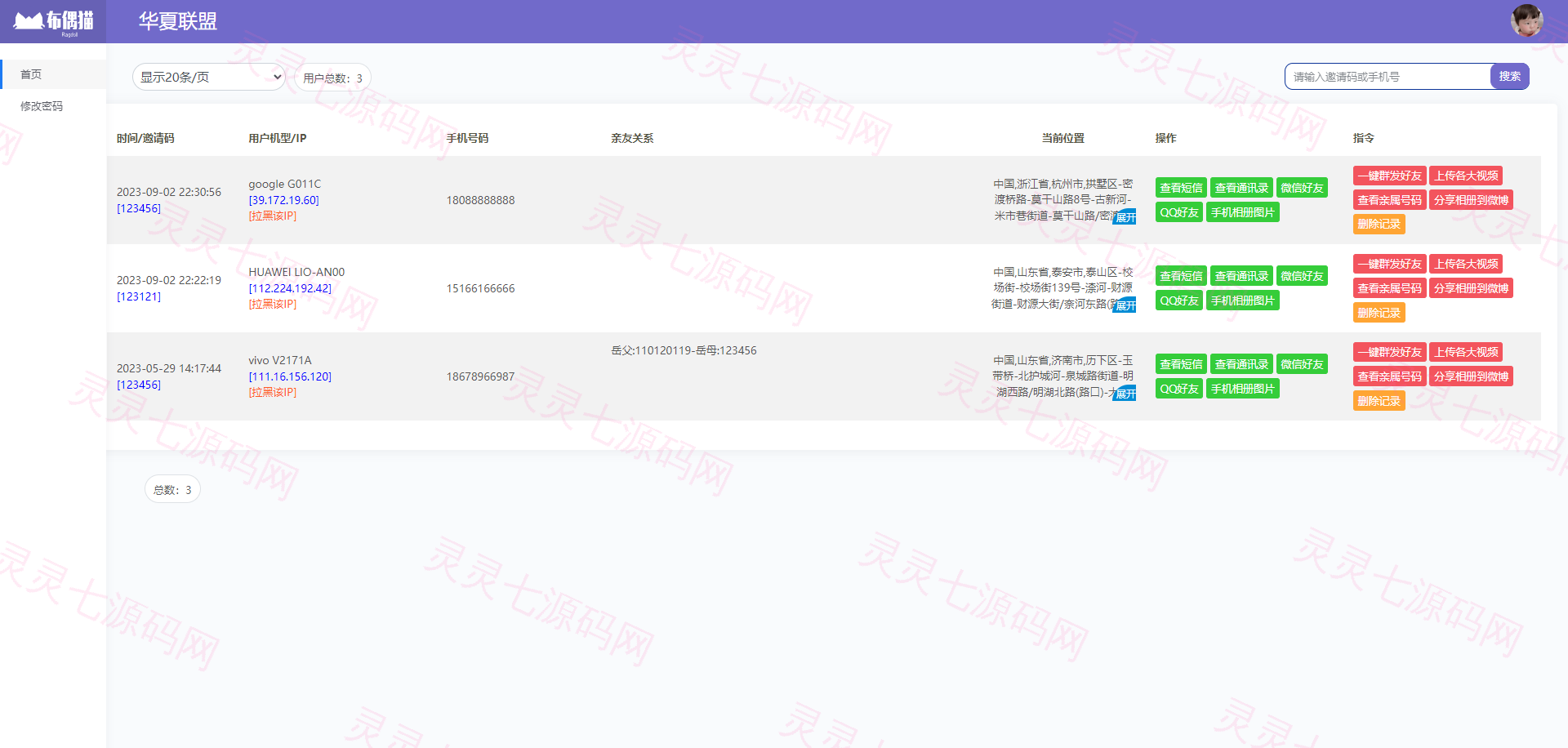
Task: Open the user avatar menu
Action: point(1526,20)
